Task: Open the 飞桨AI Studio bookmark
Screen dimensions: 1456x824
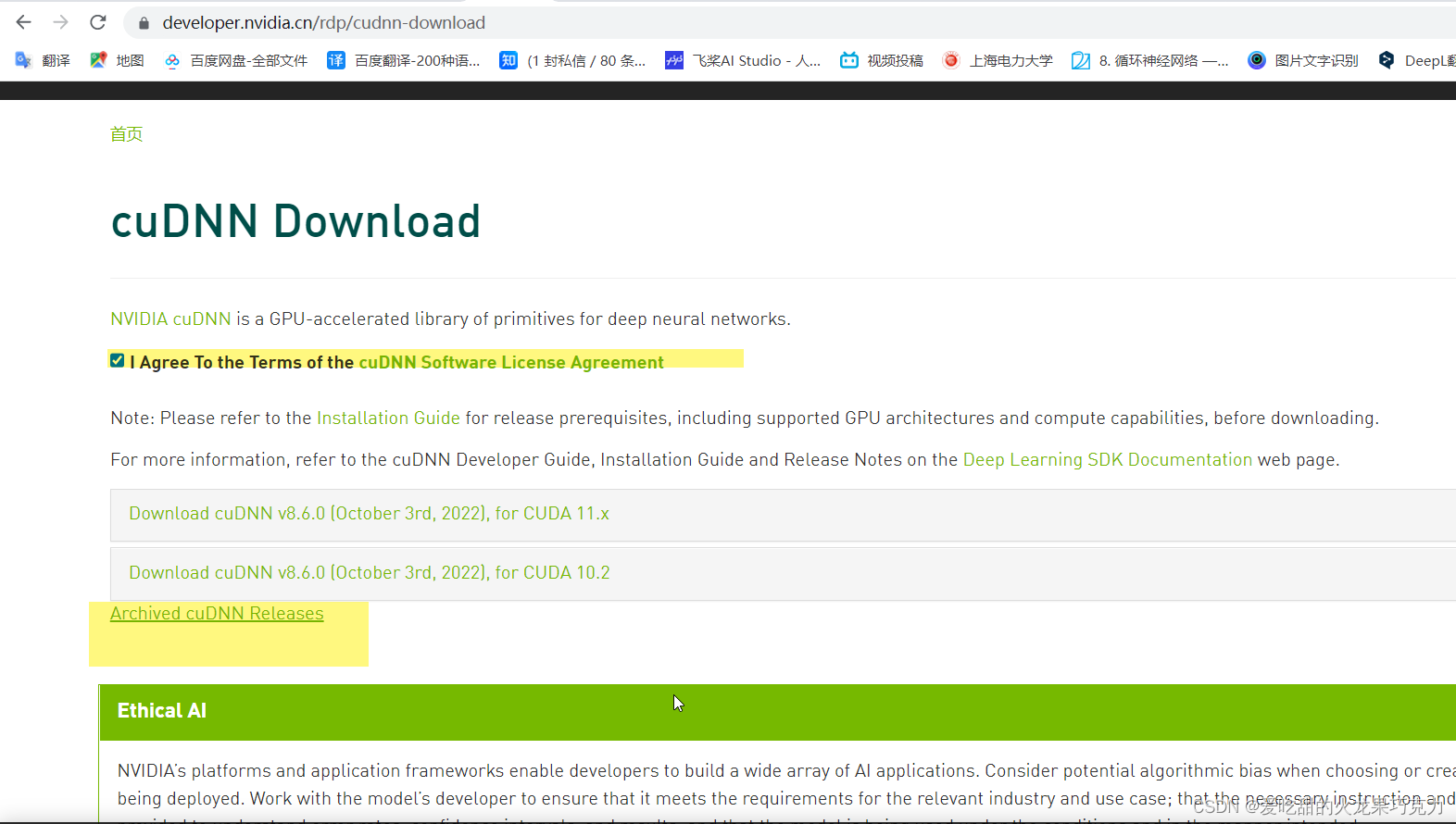Action: 743,60
